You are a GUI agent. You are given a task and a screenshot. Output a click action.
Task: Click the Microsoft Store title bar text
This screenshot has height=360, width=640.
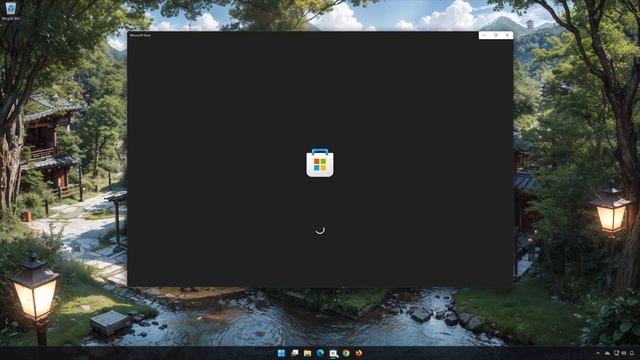[x=140, y=36]
